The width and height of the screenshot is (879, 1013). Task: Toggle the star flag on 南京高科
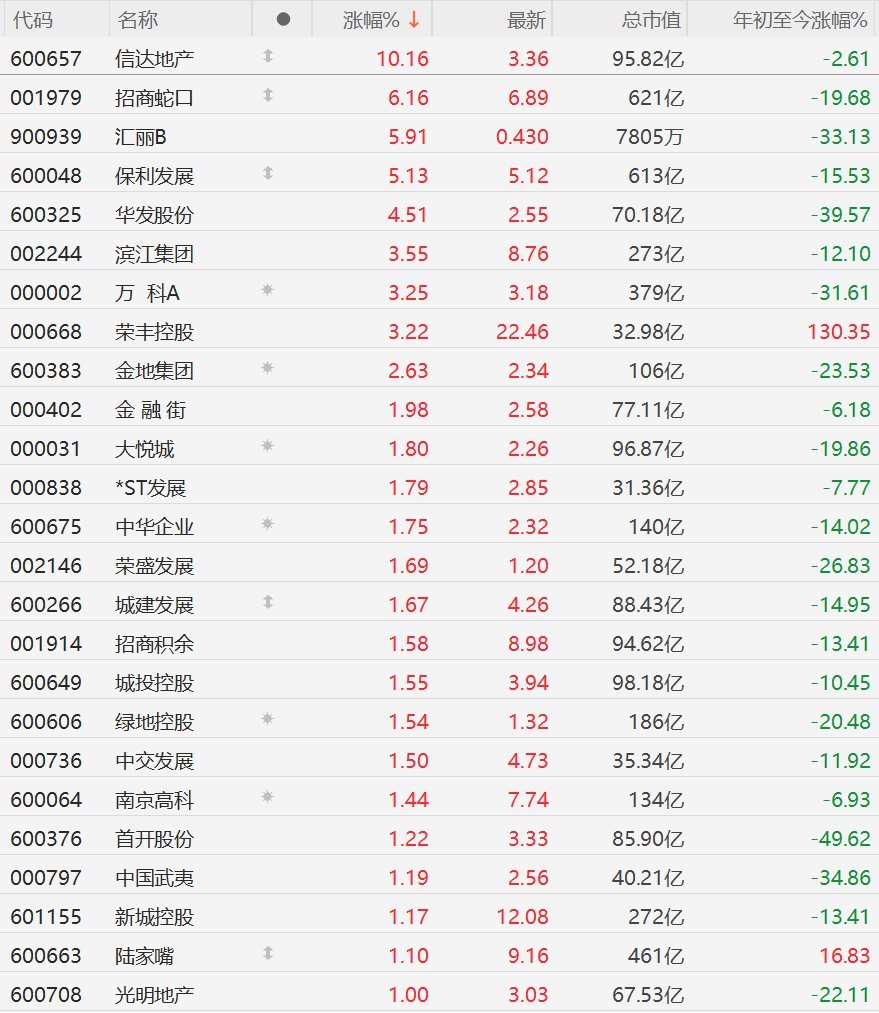(x=267, y=797)
